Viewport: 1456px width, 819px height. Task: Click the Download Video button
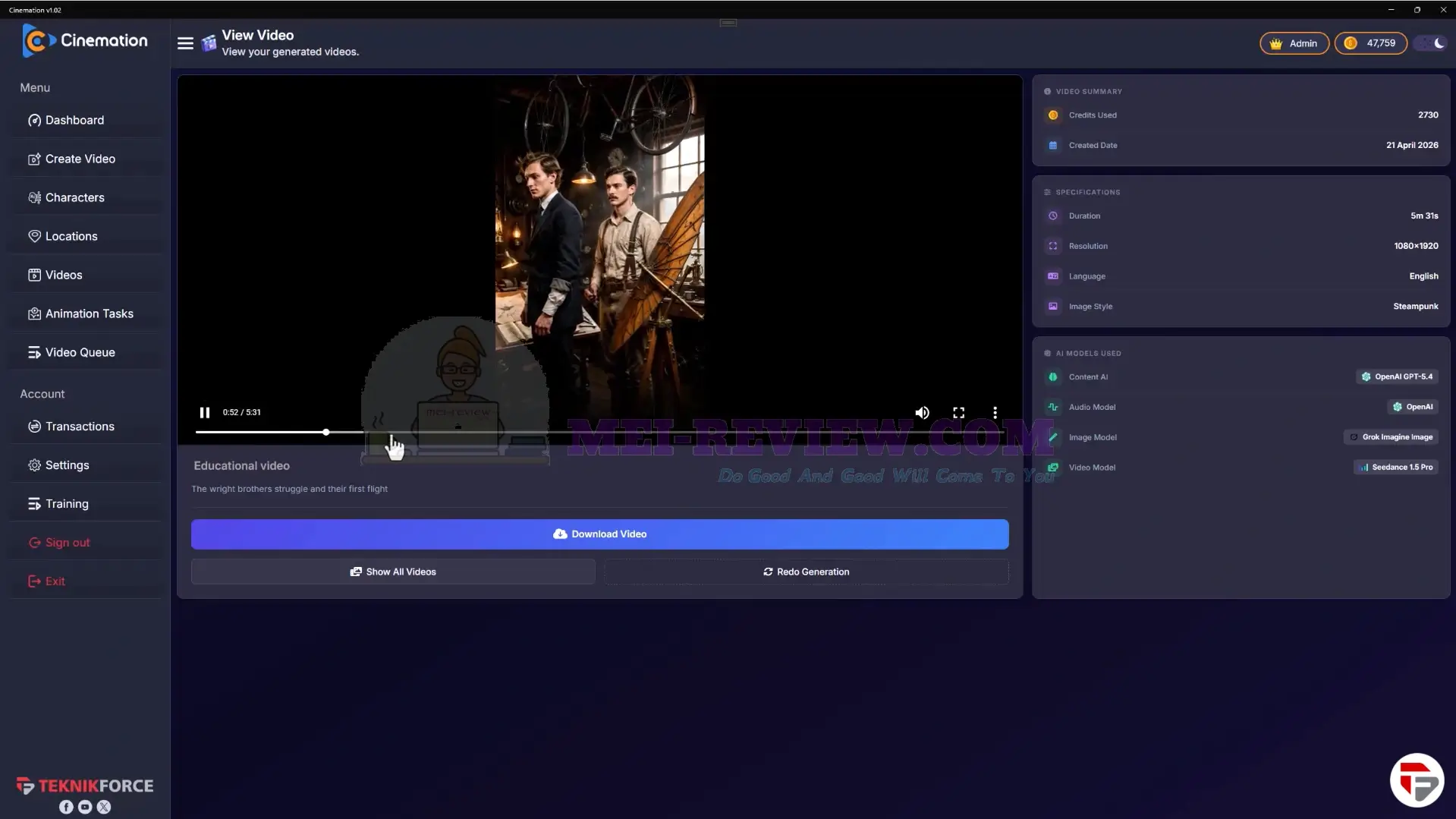coord(599,534)
